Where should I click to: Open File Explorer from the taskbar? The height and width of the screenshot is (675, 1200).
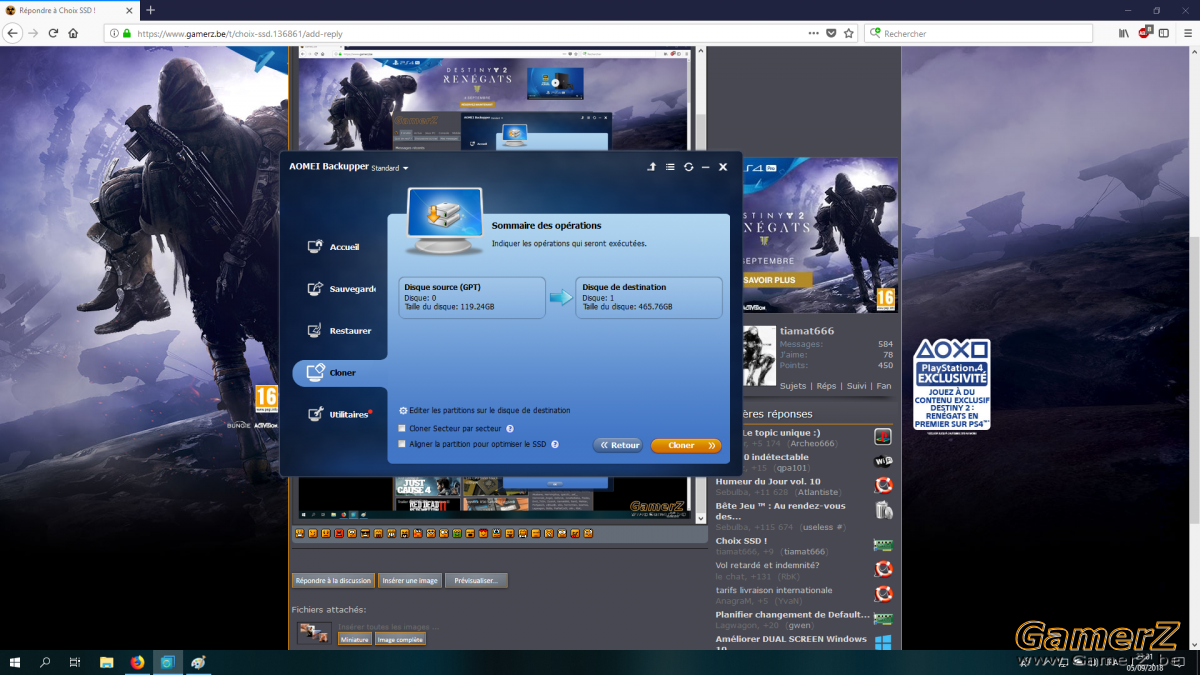click(106, 662)
